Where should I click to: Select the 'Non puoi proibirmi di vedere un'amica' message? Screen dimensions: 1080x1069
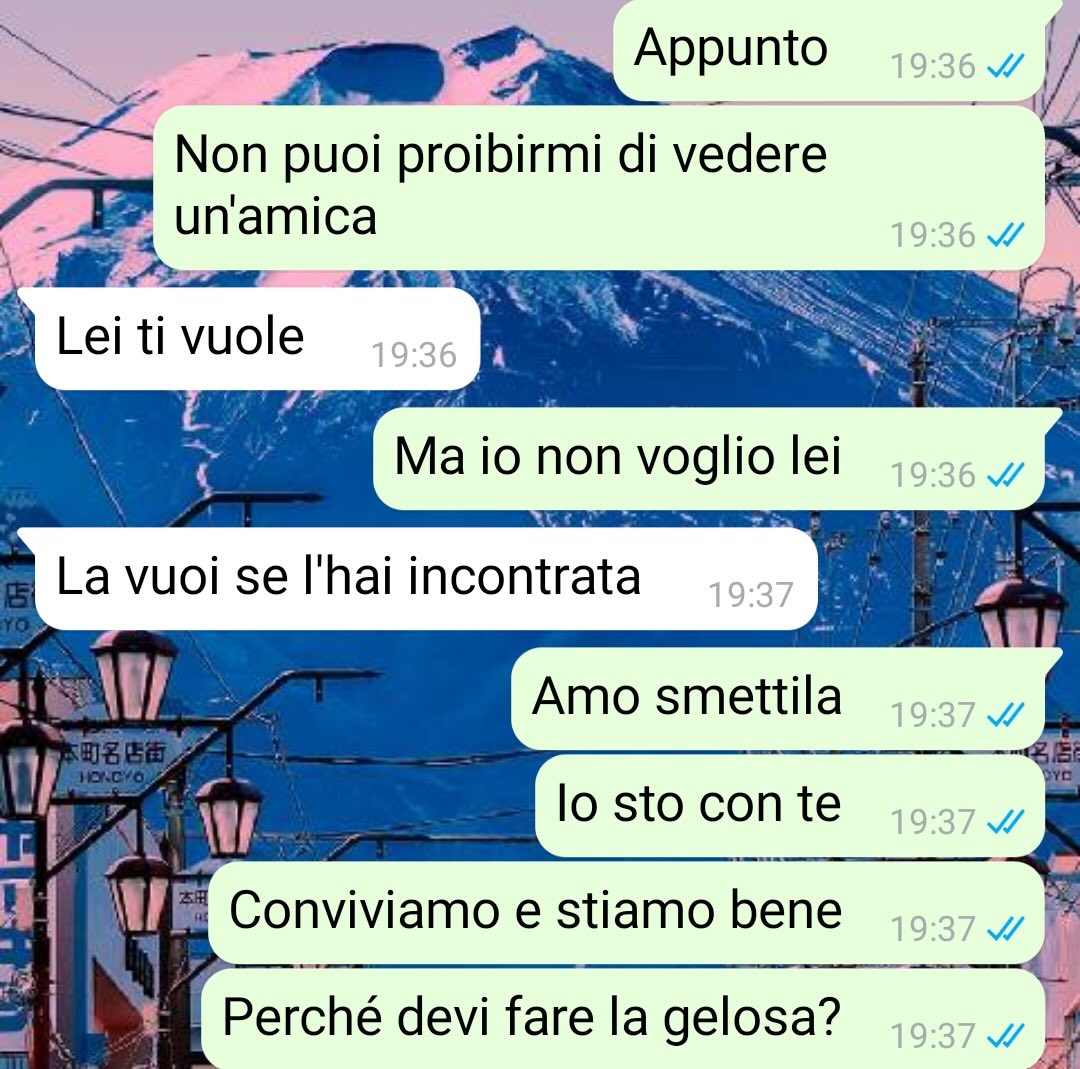pos(599,187)
